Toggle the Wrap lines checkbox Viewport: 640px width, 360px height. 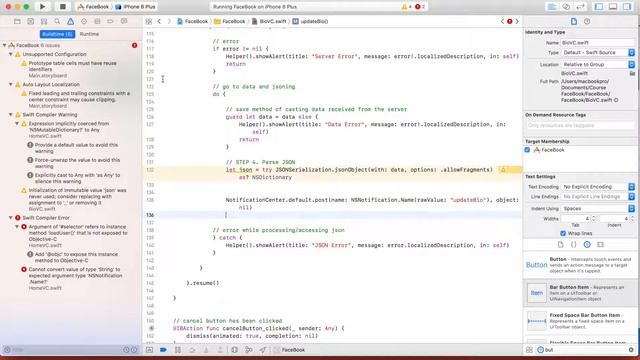(x=563, y=233)
